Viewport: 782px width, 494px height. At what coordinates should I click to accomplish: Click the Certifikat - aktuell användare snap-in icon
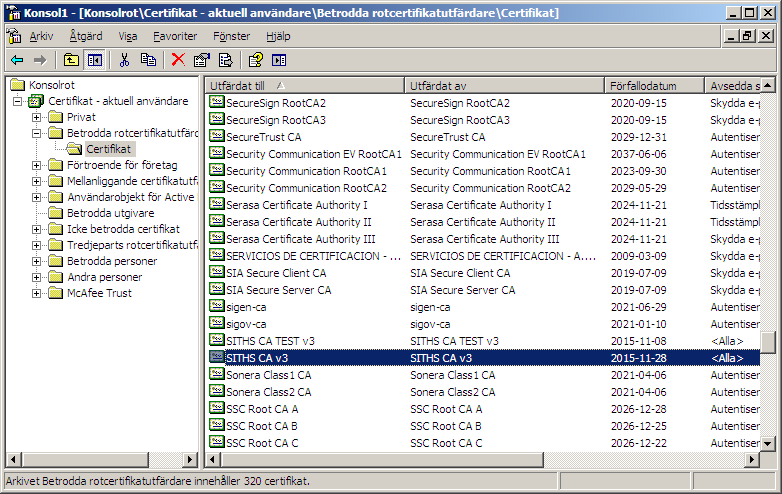point(36,101)
